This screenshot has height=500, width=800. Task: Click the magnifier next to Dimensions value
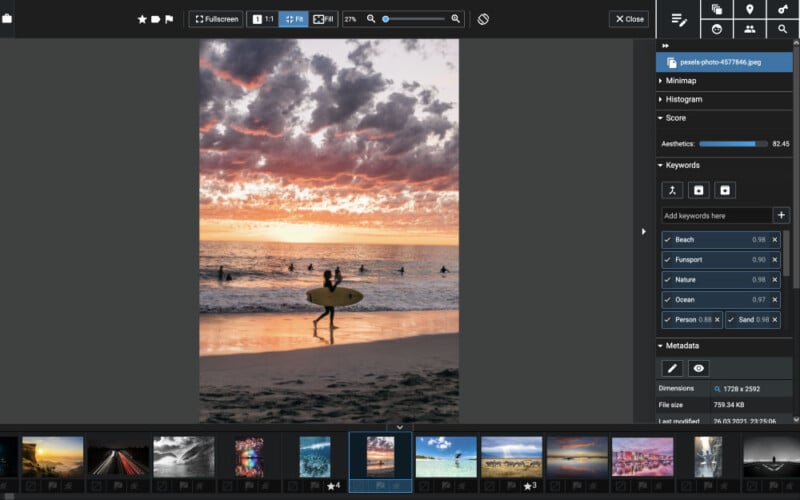coord(717,389)
